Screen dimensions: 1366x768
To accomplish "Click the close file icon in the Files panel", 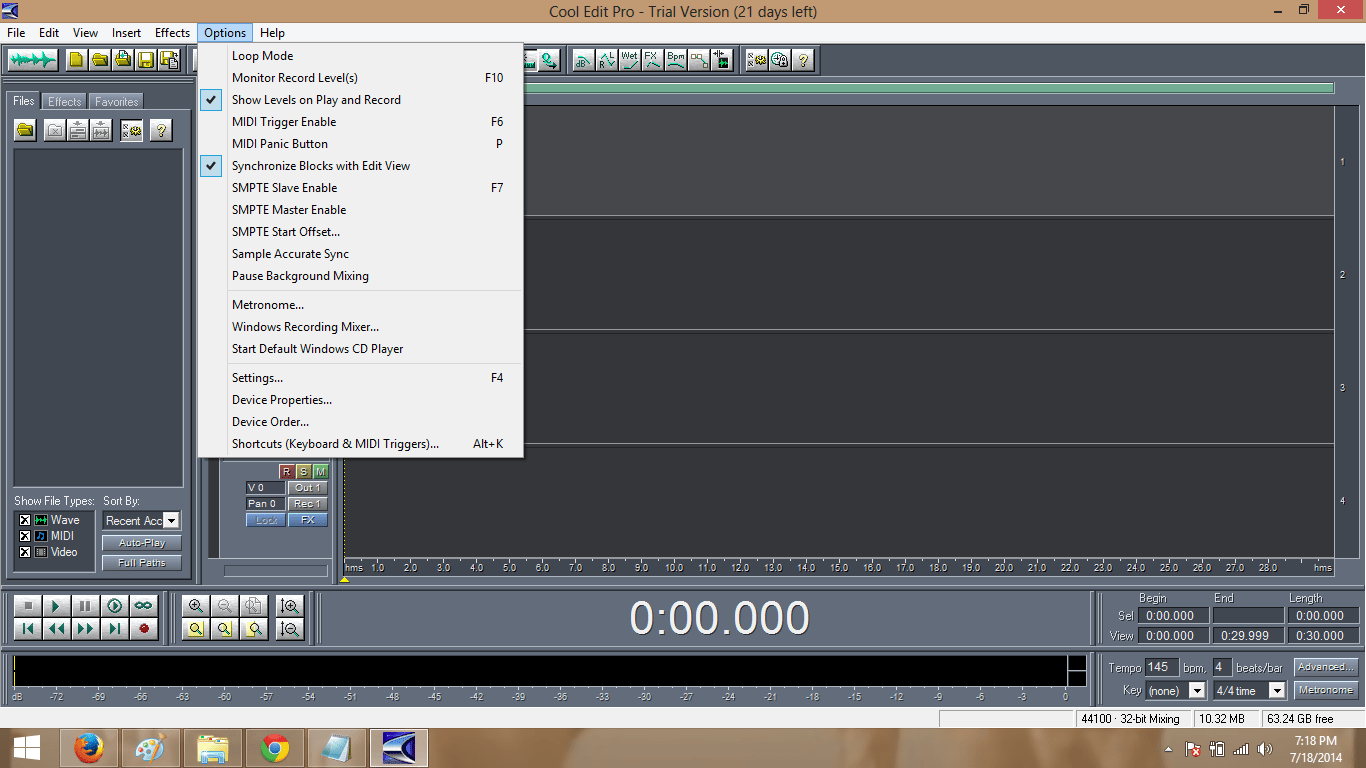I will click(x=55, y=130).
